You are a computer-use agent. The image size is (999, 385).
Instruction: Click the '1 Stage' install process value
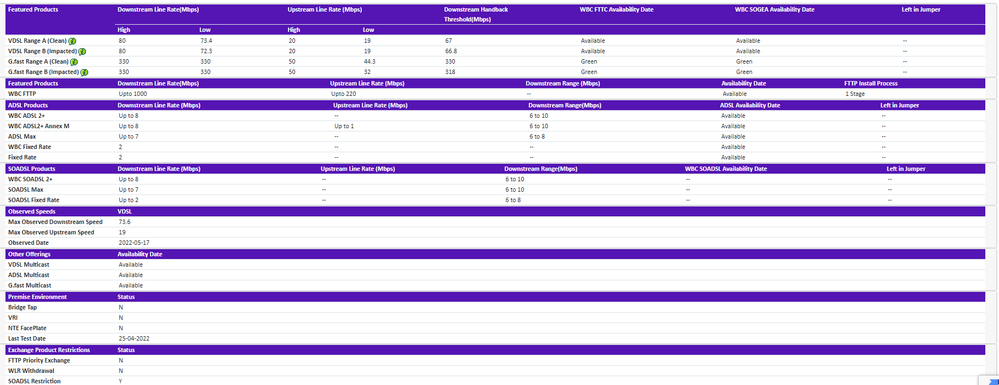(x=854, y=94)
